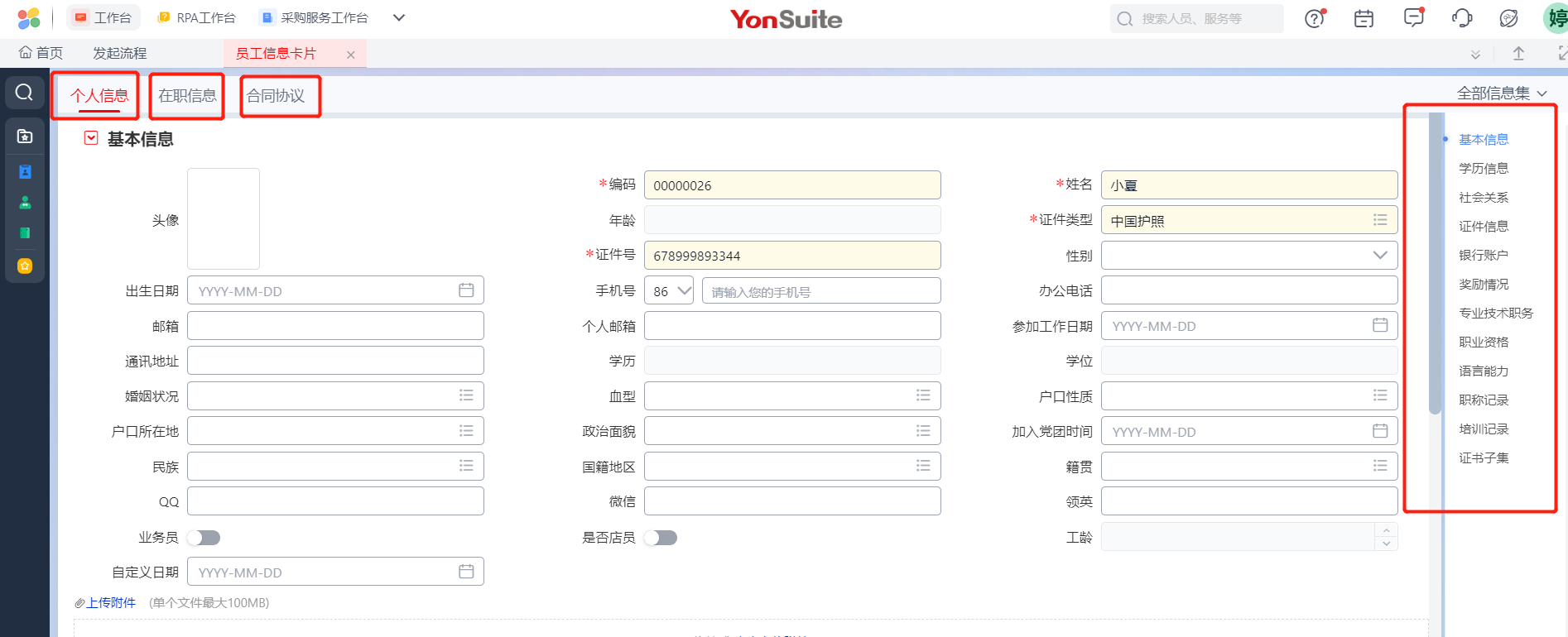Open the 婚姻状况 list selector icon
Screen dimensions: 1568x637
[x=466, y=395]
